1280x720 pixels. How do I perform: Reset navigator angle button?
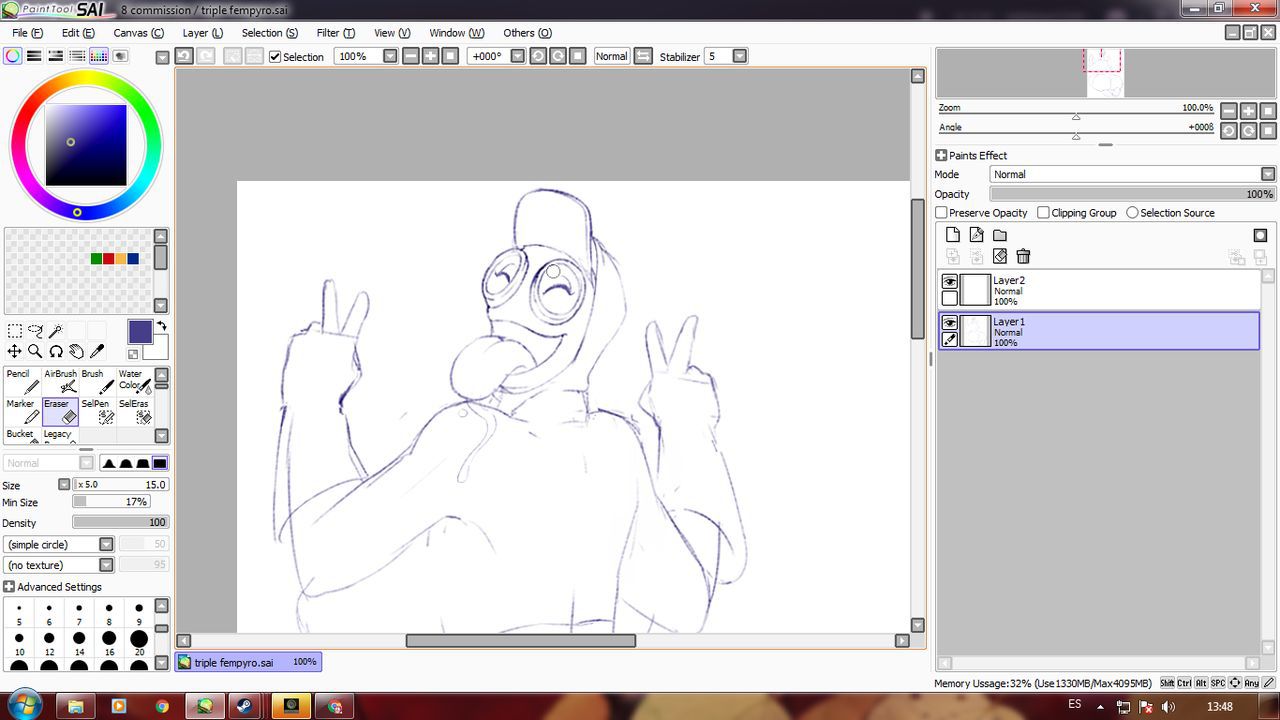coord(1268,131)
